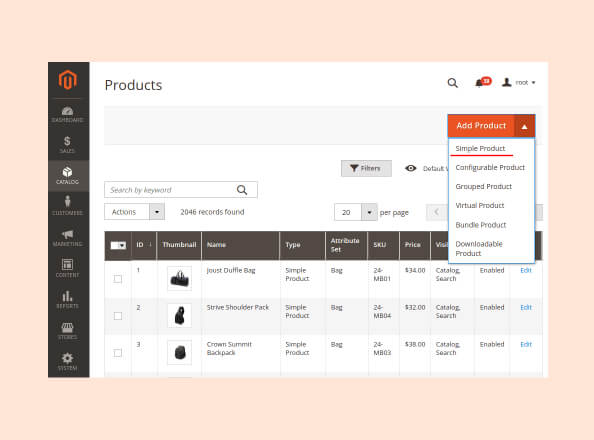Click the Type column header

click(x=302, y=245)
